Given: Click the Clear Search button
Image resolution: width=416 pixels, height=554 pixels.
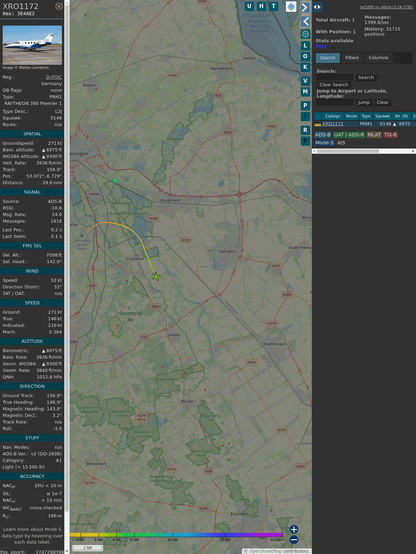Looking at the screenshot, I should (334, 84).
